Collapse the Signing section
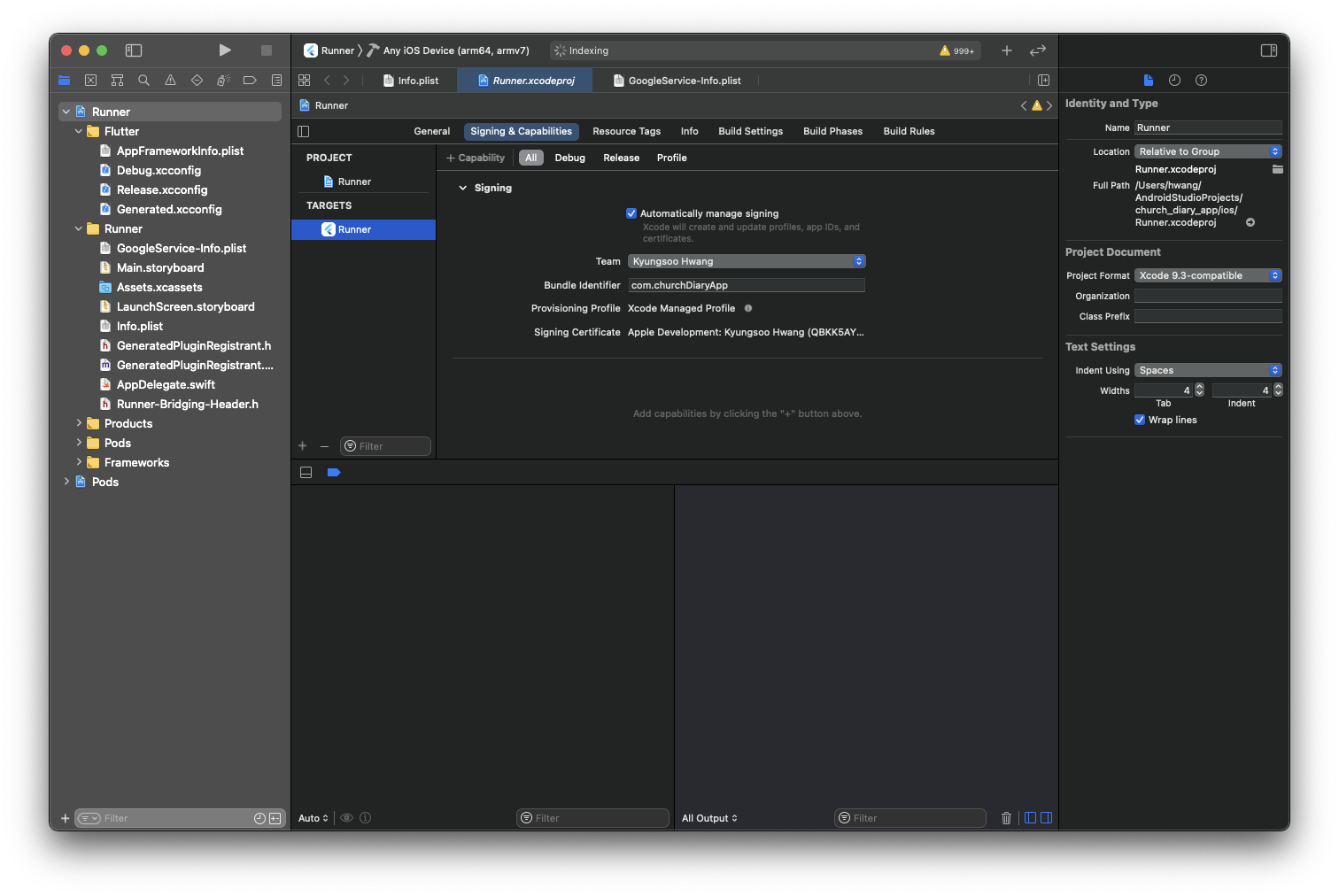 pyautogui.click(x=462, y=188)
